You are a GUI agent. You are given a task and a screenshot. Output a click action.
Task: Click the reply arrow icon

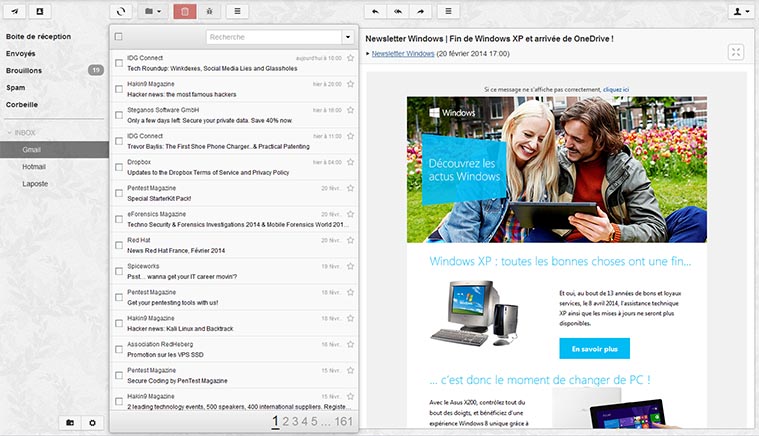click(375, 11)
